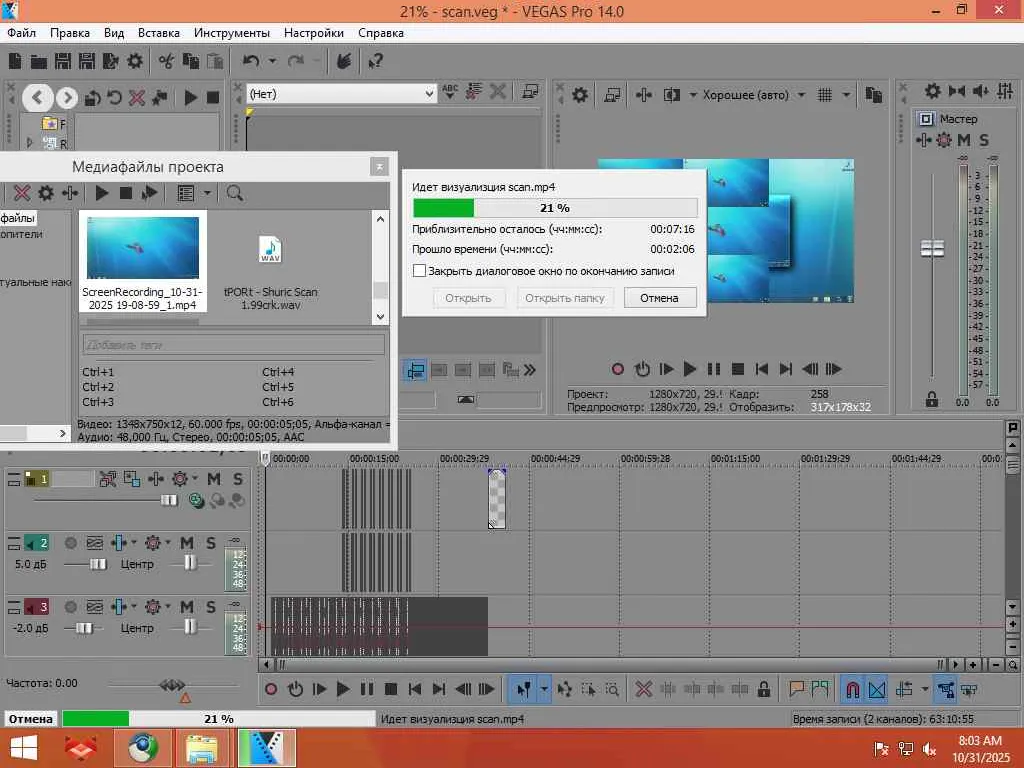
Task: Click Stop in the timeline transport bar
Action: pos(391,689)
